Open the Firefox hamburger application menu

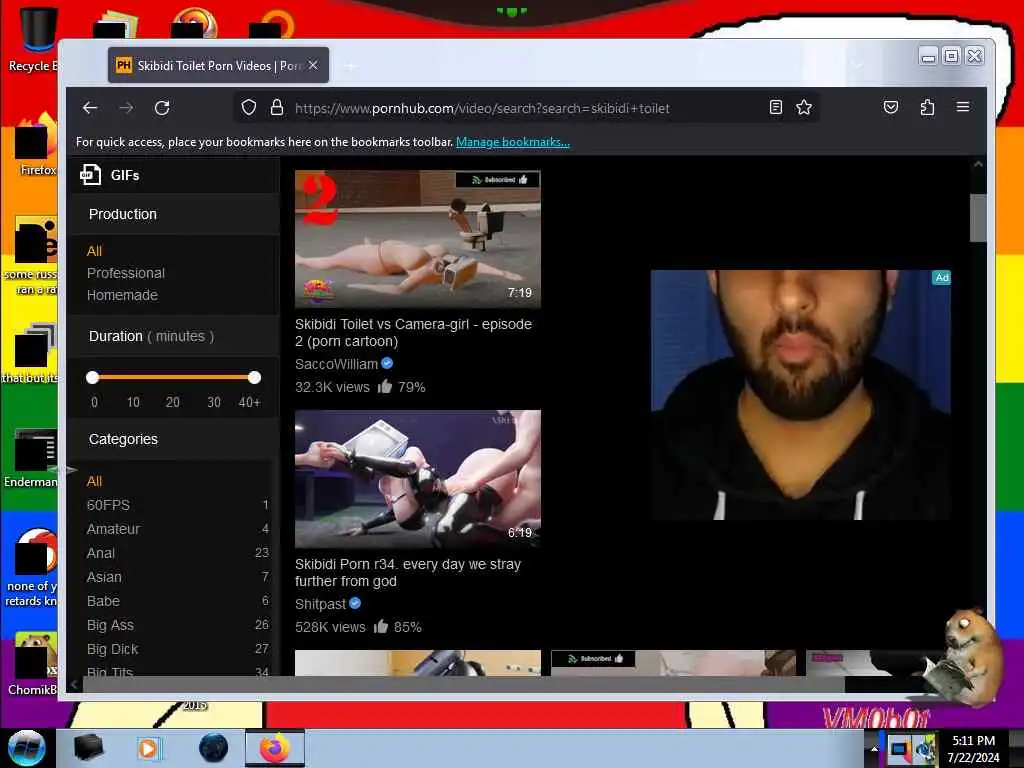[963, 107]
